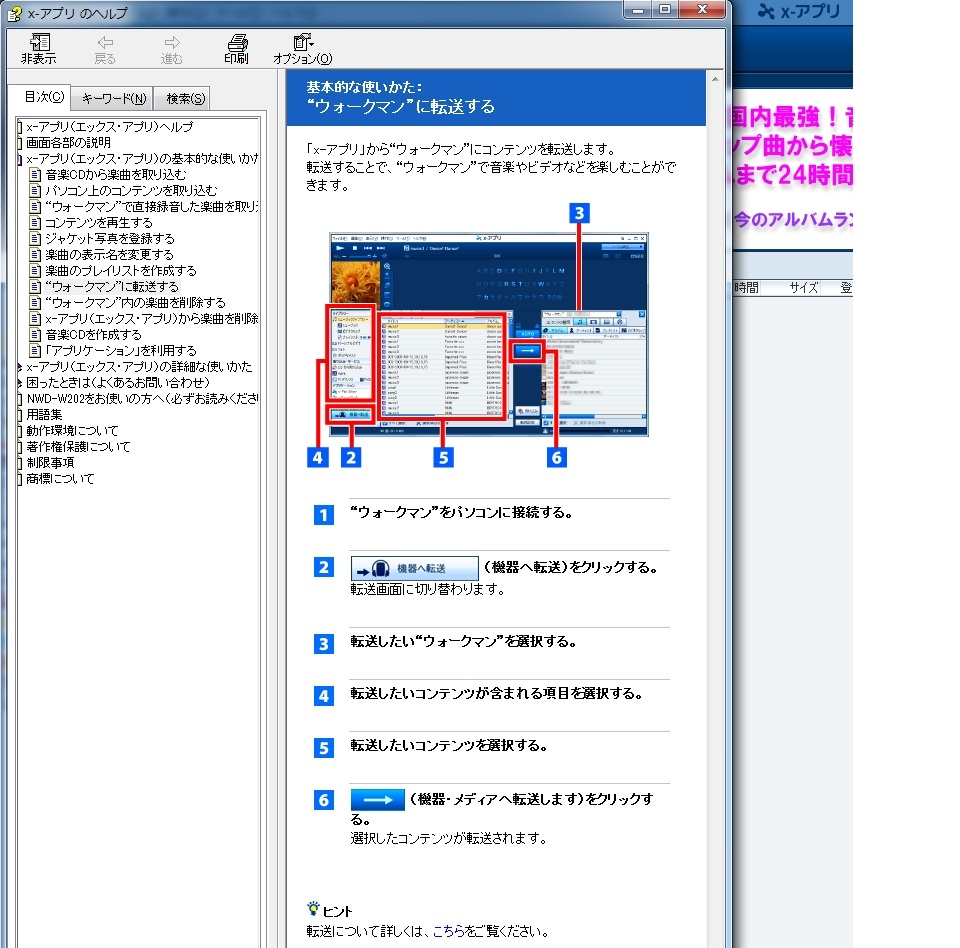Click the 進む (Forward) toolbar arrow

click(x=172, y=49)
